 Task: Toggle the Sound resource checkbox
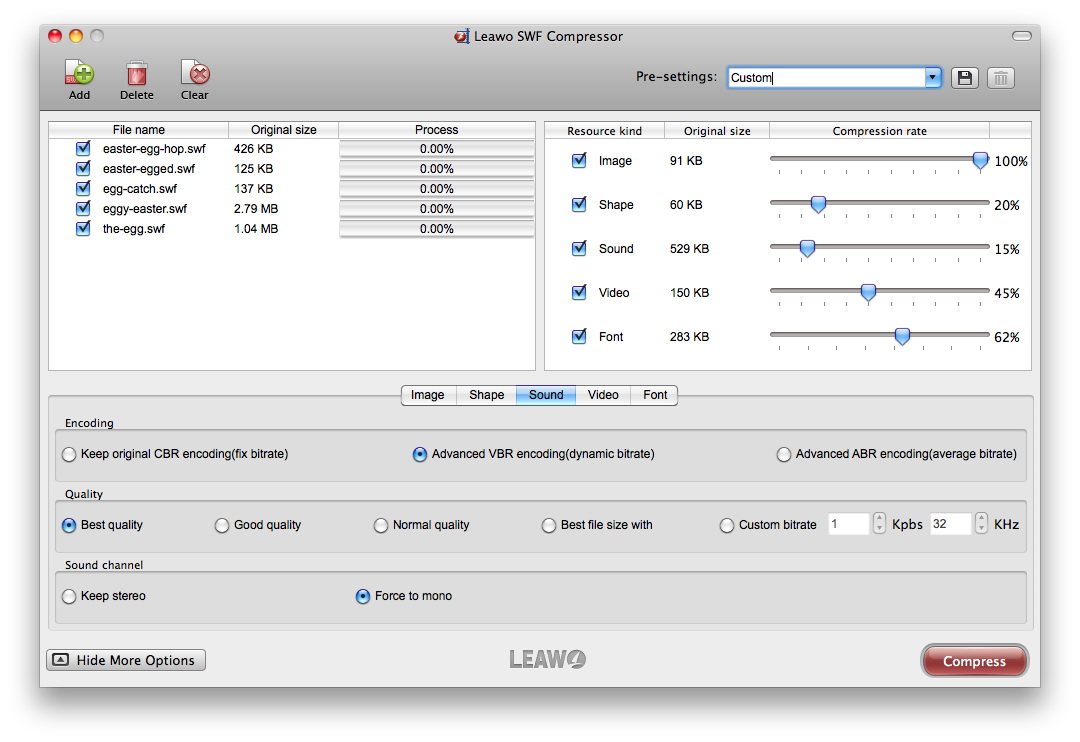579,248
